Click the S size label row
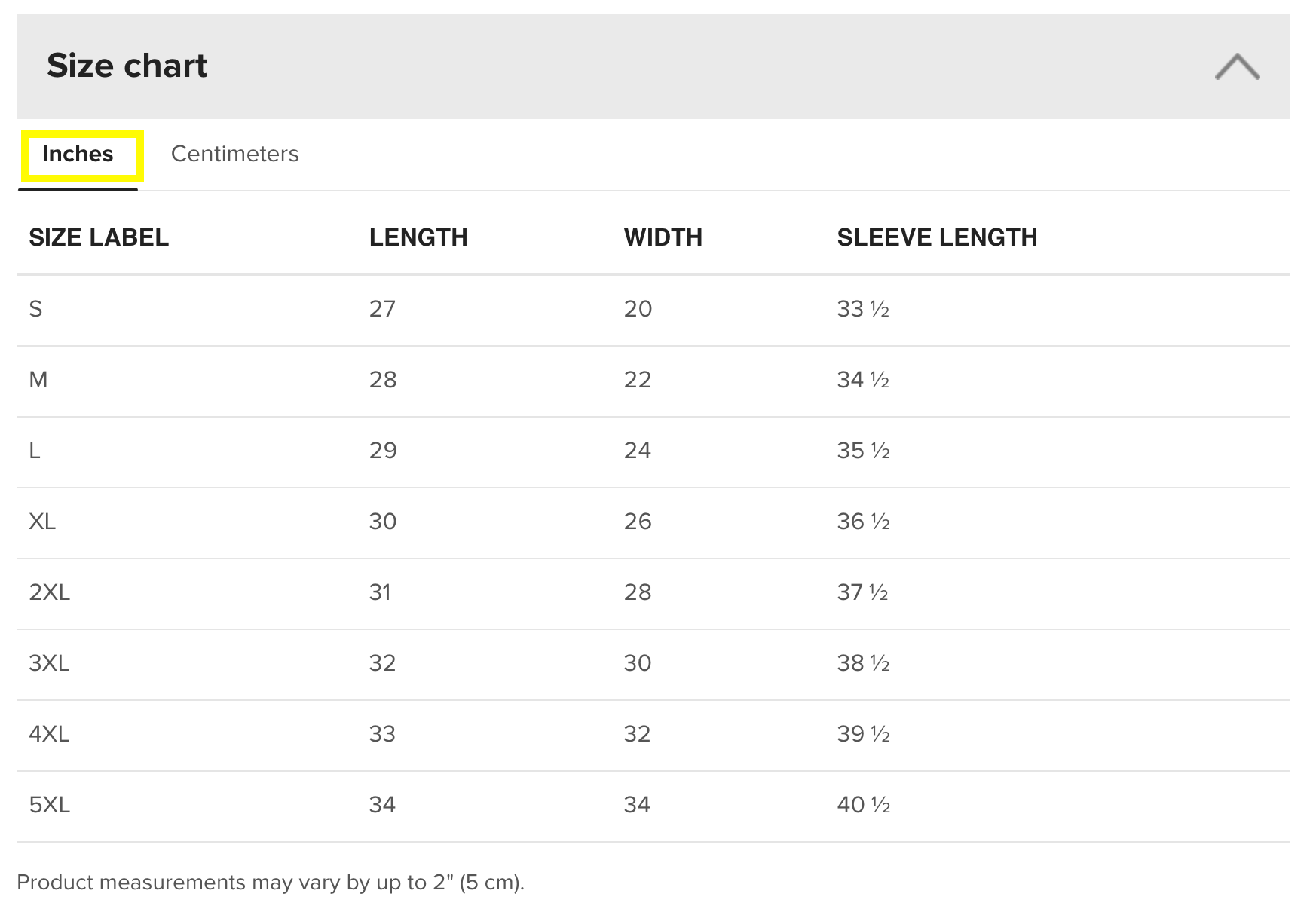 pos(35,309)
